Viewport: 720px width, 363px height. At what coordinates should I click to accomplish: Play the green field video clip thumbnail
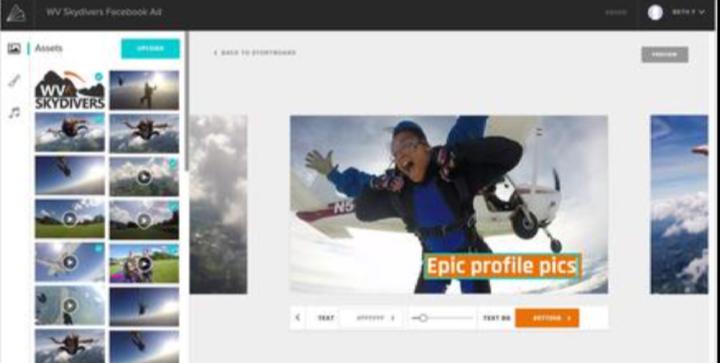(70, 219)
